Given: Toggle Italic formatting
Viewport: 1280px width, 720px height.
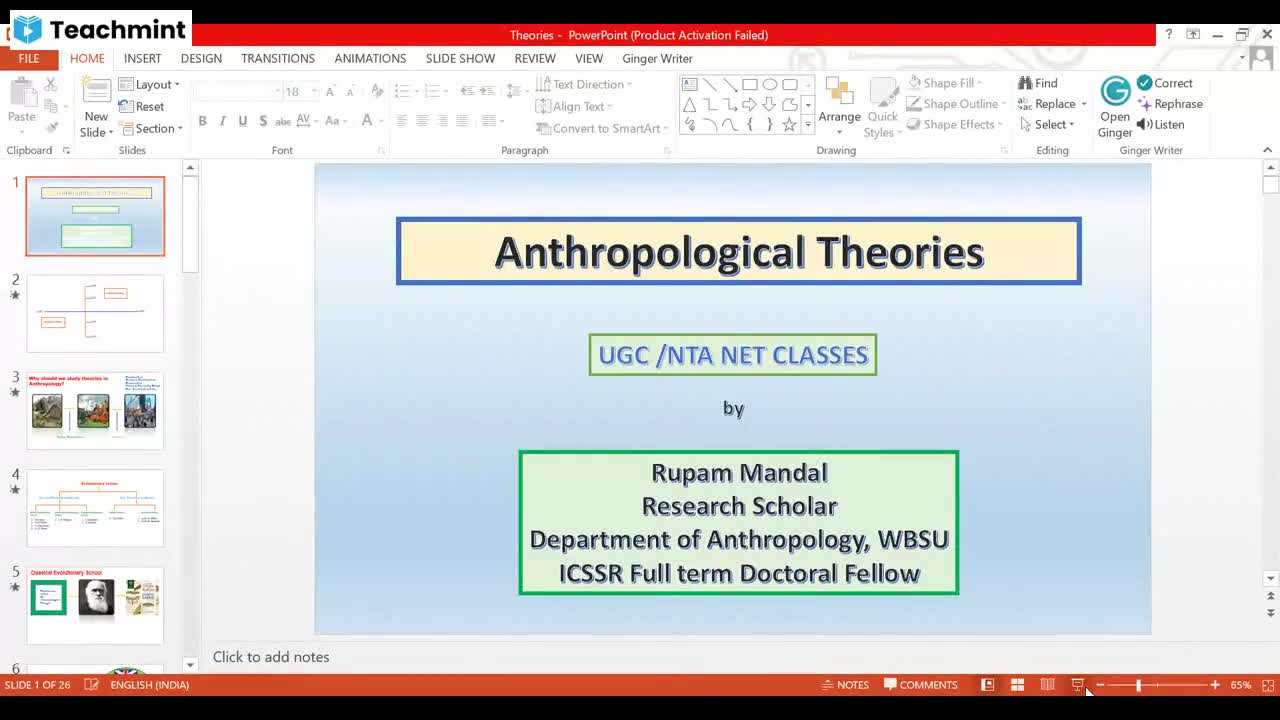Looking at the screenshot, I should [x=222, y=120].
